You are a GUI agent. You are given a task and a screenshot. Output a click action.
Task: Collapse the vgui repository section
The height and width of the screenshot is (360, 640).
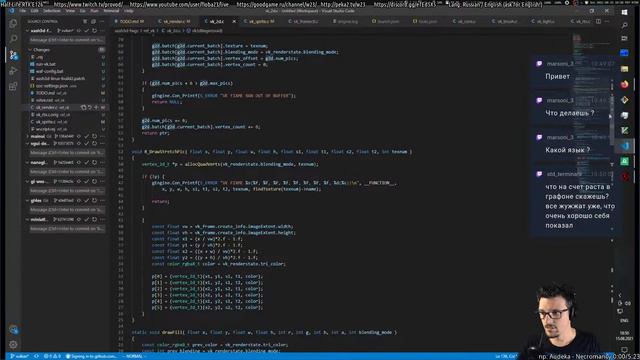coord(27,143)
